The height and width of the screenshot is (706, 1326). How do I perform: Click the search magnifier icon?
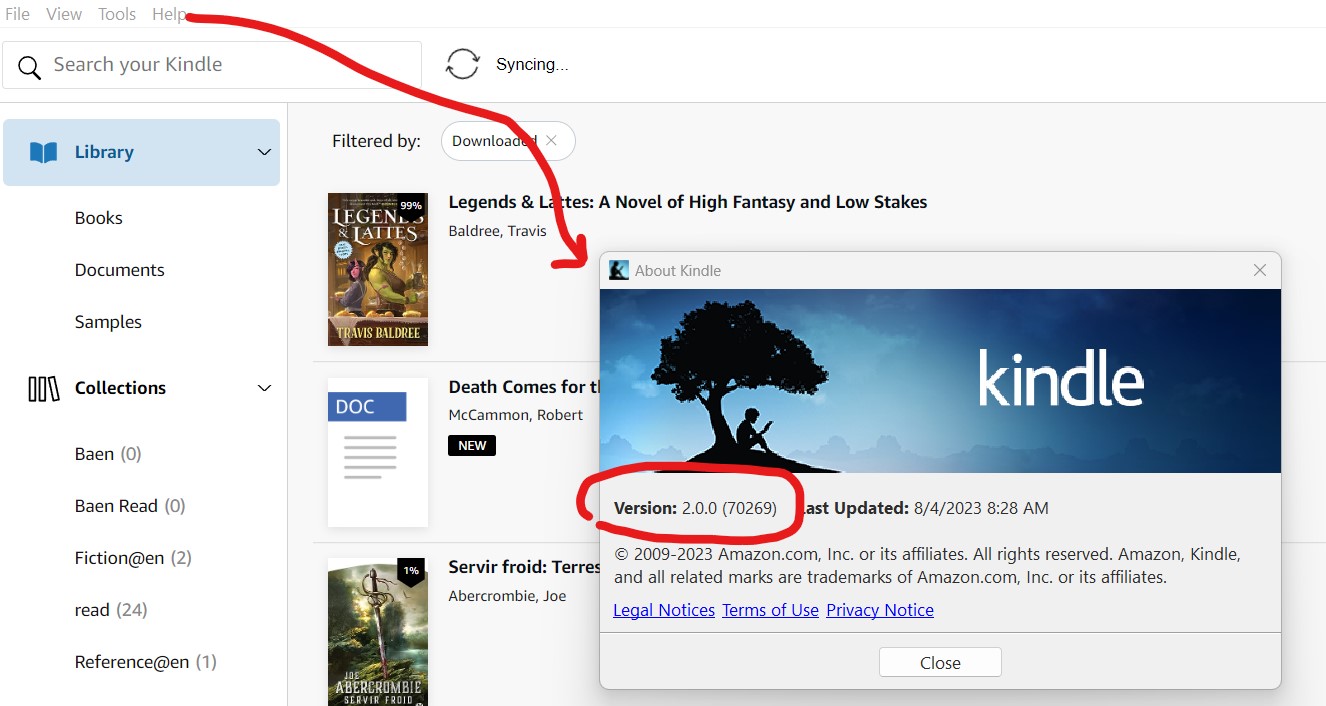(28, 64)
